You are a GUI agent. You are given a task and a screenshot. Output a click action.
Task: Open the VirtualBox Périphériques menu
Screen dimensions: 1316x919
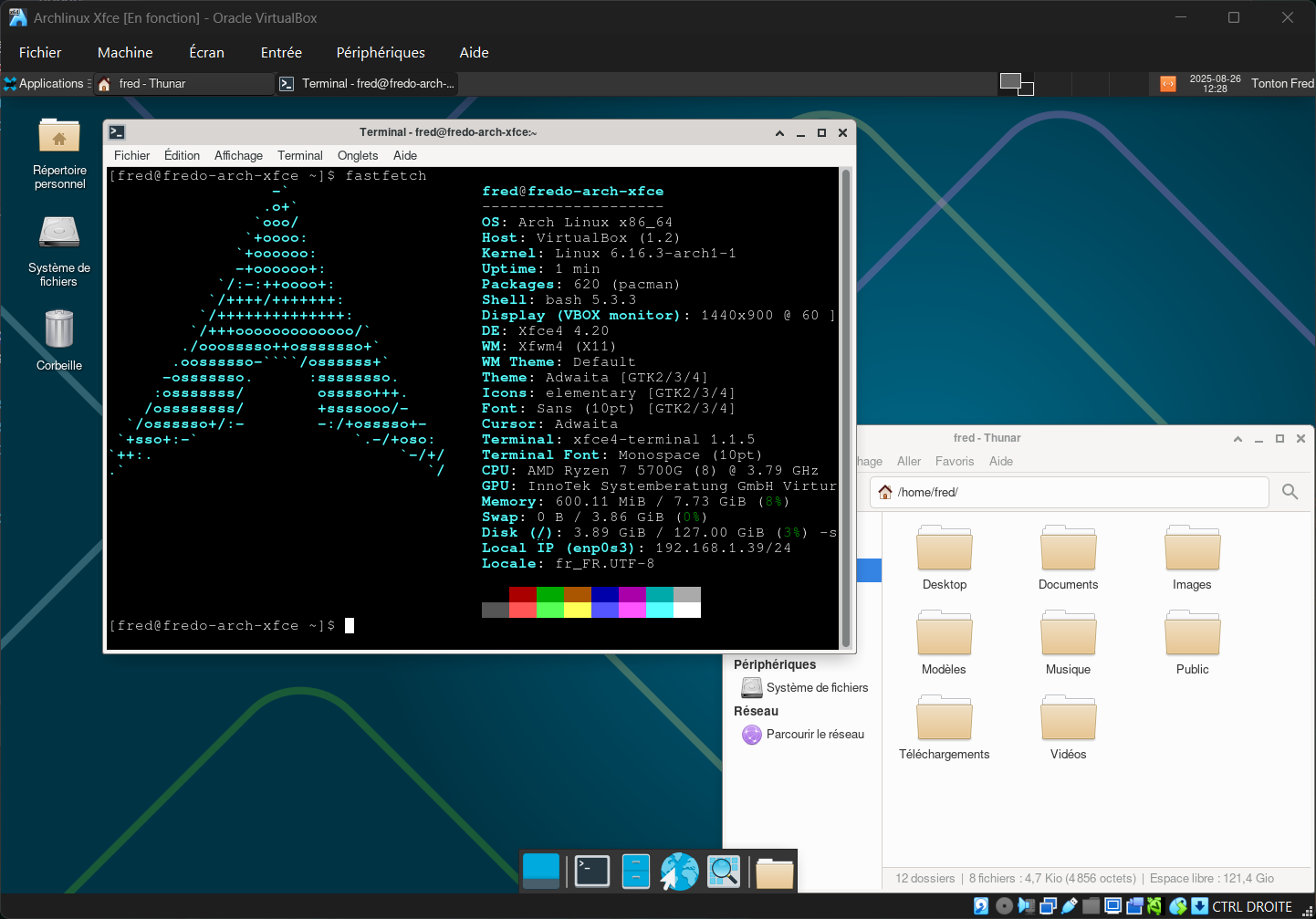click(381, 53)
